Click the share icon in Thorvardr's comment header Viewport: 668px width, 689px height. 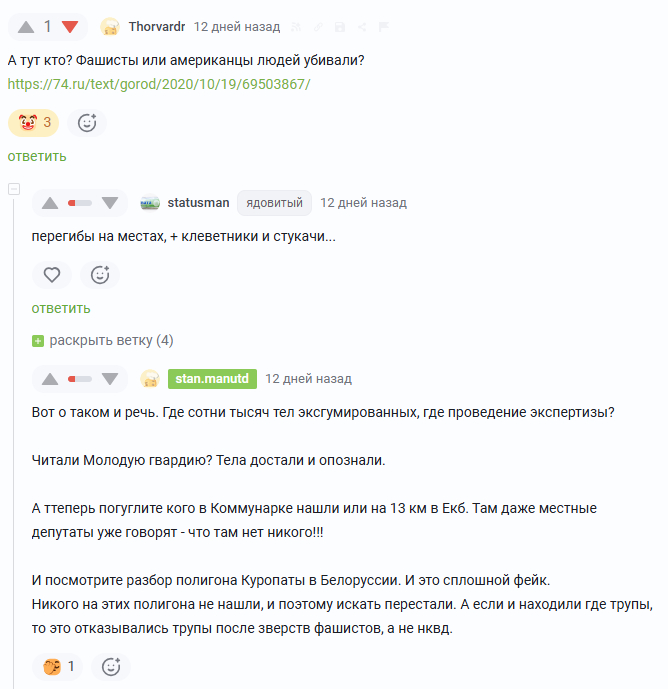tap(362, 27)
